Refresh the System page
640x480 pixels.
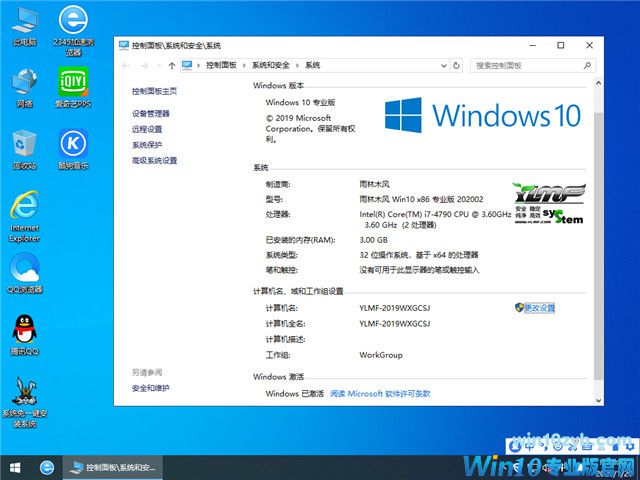(x=456, y=65)
